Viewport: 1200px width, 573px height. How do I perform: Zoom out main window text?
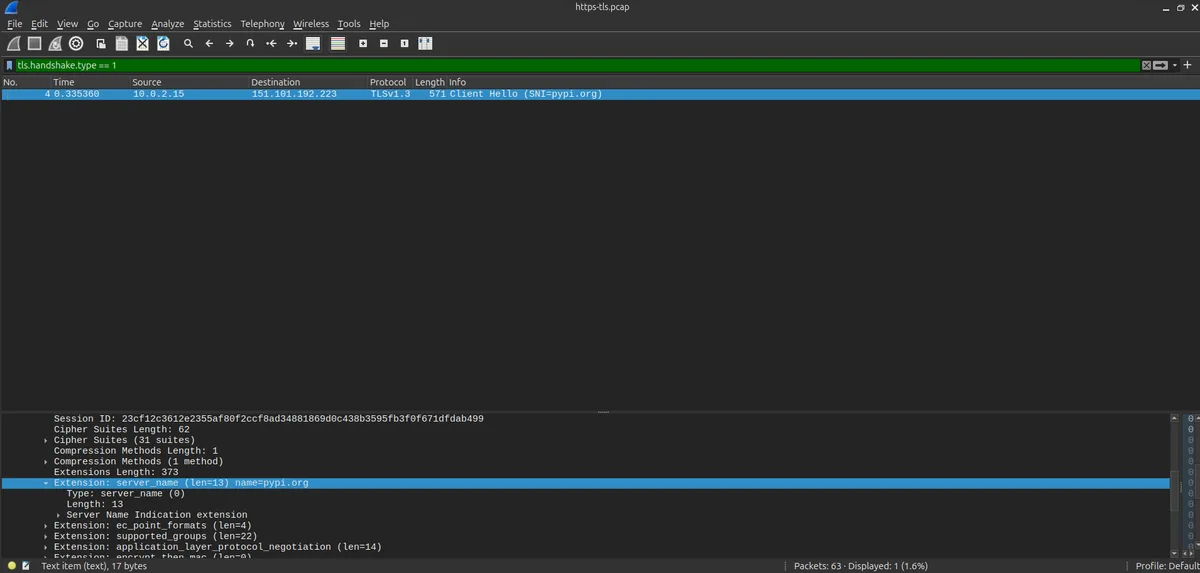(384, 43)
